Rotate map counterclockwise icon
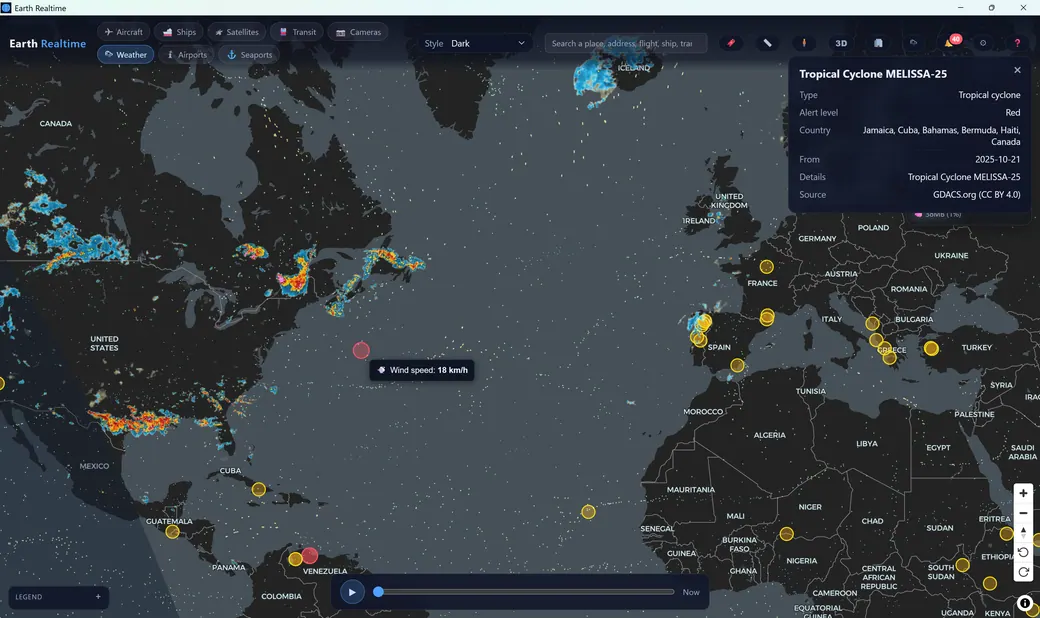Viewport: 1040px width, 618px height. [x=1023, y=552]
